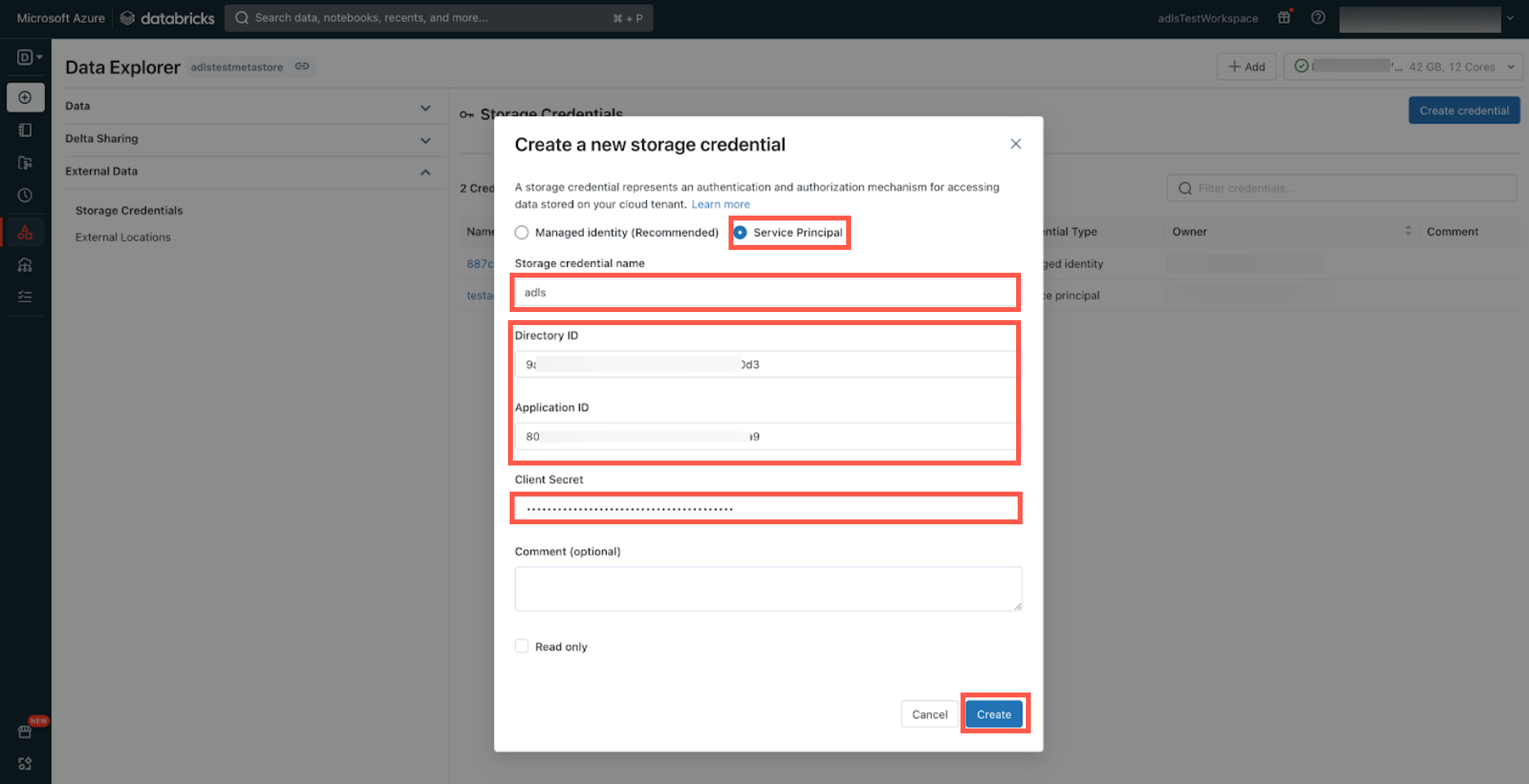Open Data shapes icon in sidebar

pyautogui.click(x=25, y=232)
